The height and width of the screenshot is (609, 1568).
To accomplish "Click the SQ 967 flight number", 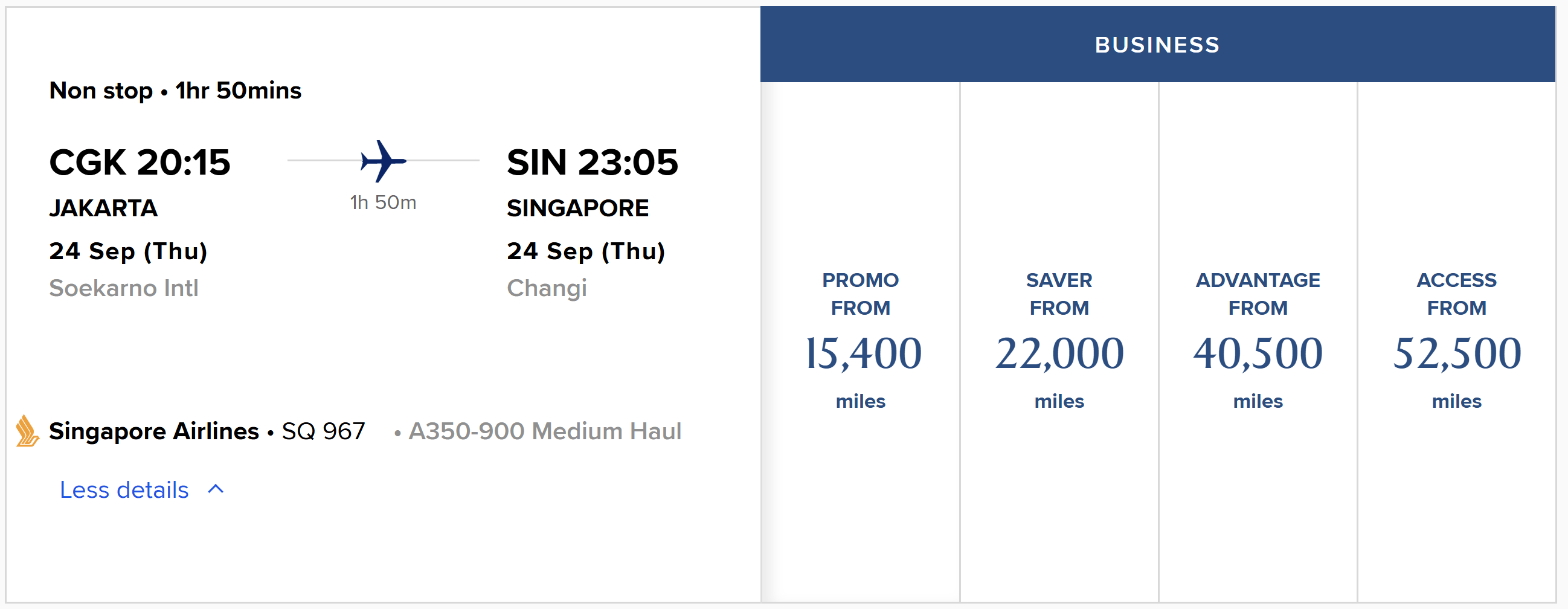I will pos(323,431).
